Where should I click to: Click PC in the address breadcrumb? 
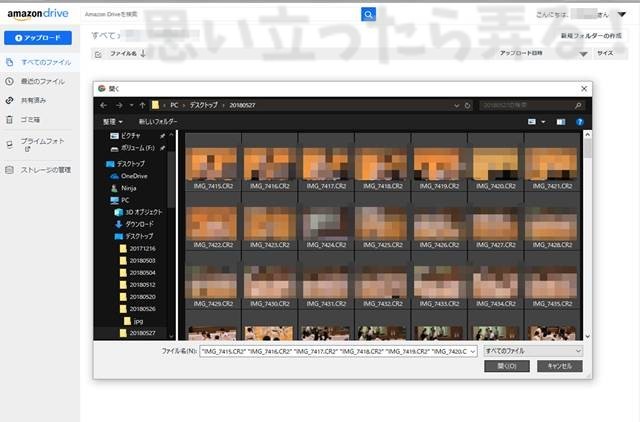(174, 105)
